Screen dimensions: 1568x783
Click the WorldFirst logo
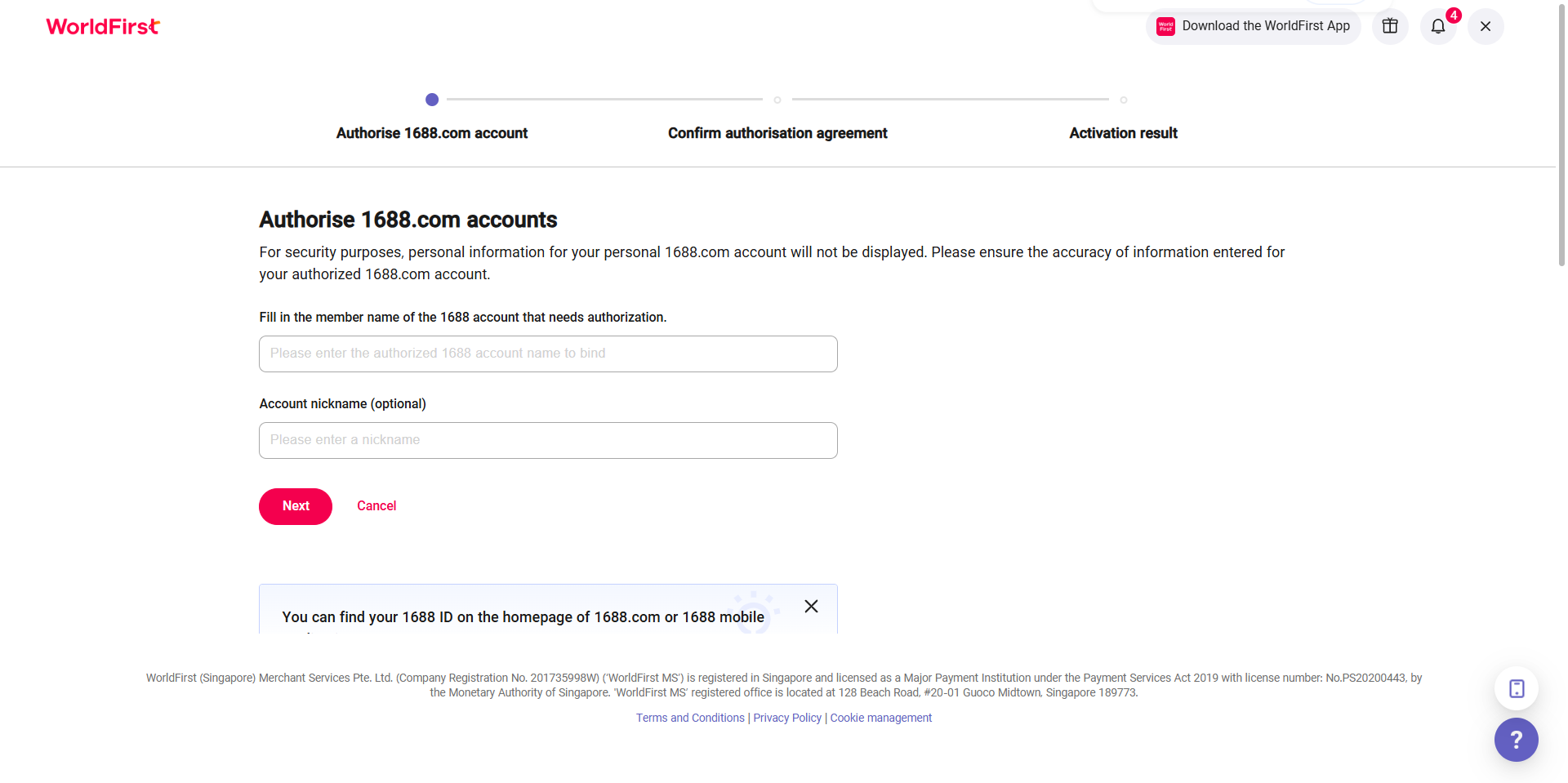pyautogui.click(x=103, y=27)
